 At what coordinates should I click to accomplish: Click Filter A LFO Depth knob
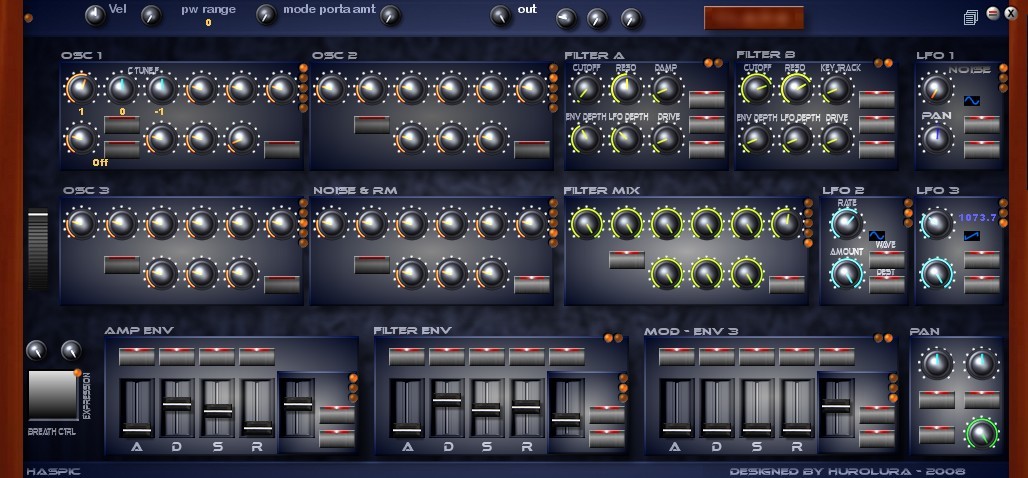coord(626,139)
